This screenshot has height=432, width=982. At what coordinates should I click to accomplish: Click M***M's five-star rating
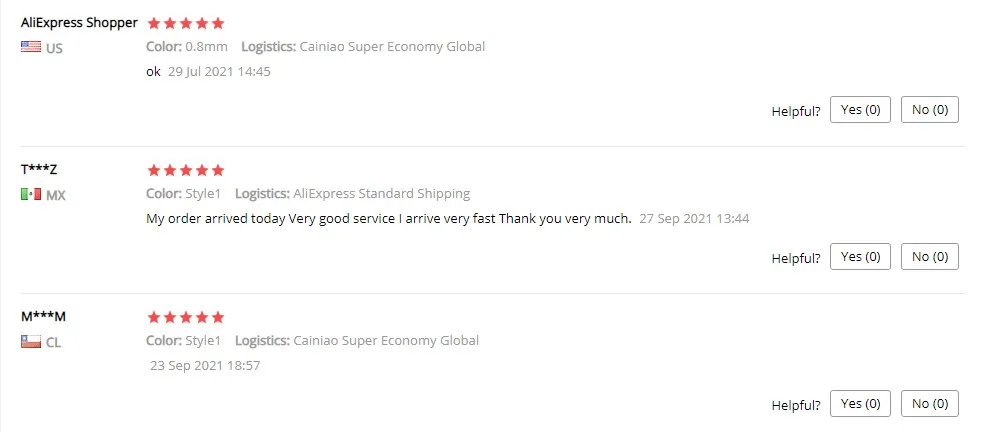(x=185, y=317)
